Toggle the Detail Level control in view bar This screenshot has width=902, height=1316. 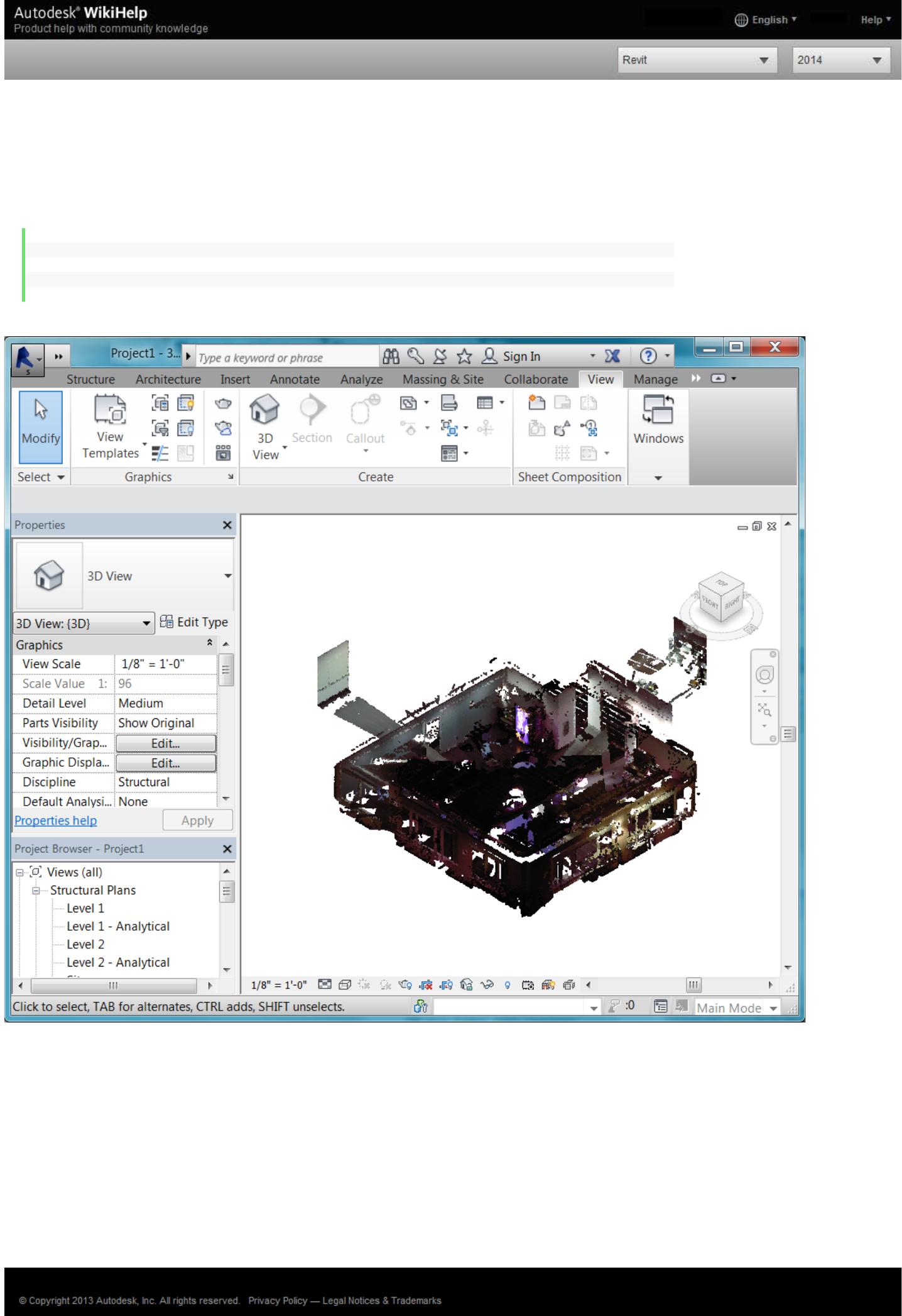pos(324,985)
